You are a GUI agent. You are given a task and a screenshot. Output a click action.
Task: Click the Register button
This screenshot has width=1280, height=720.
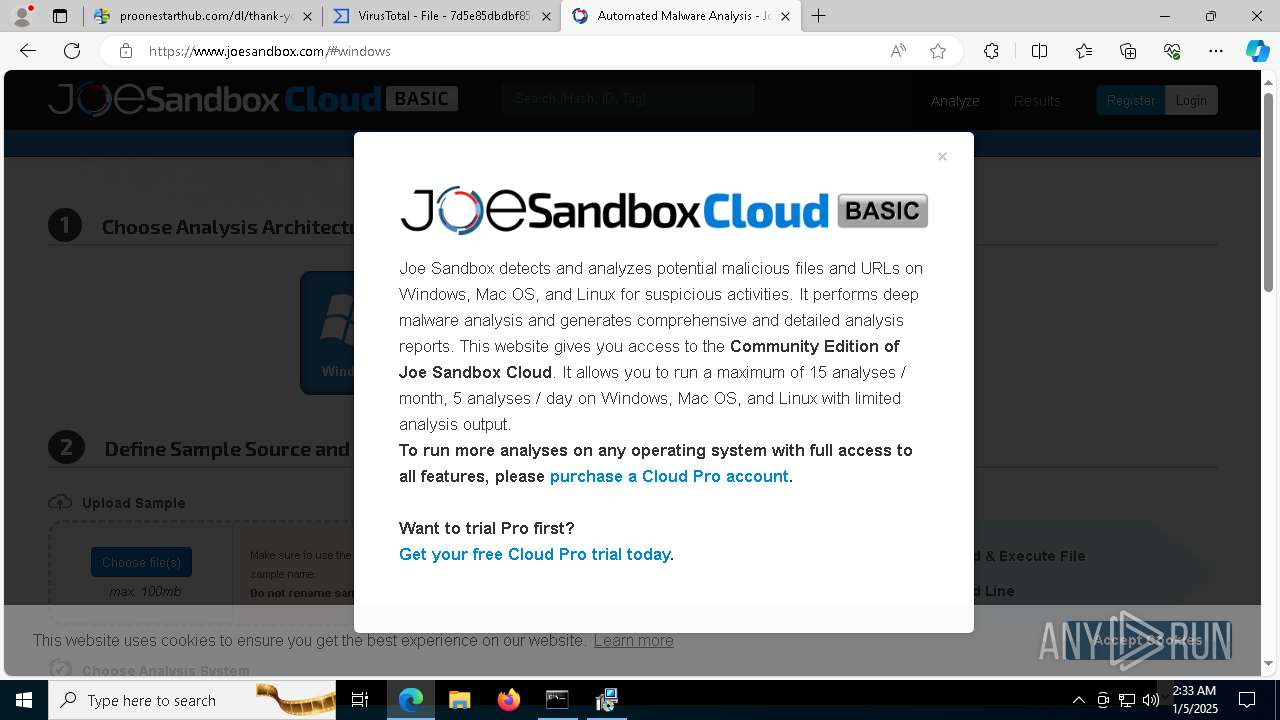[x=1130, y=100]
